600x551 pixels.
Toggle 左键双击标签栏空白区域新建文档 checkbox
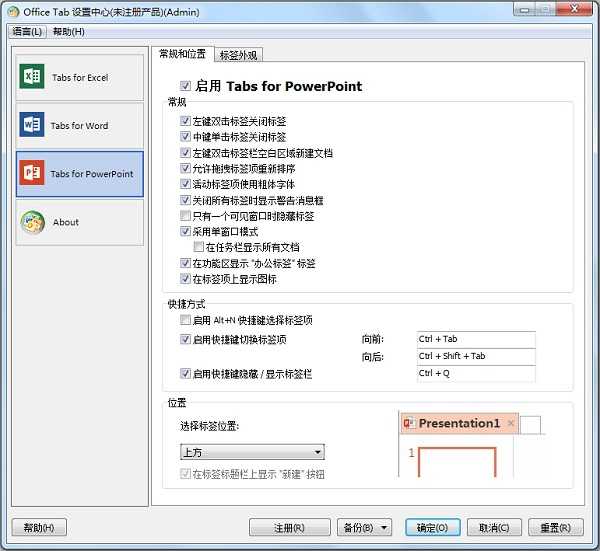click(185, 153)
